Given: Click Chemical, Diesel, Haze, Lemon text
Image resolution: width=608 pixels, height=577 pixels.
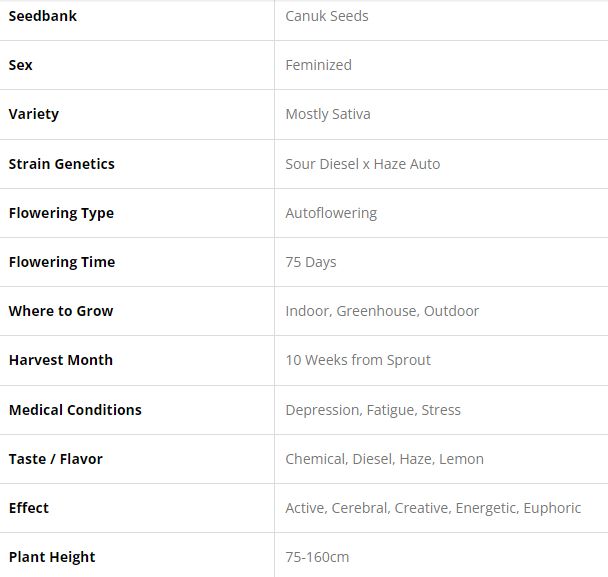Looking at the screenshot, I should 384,459.
